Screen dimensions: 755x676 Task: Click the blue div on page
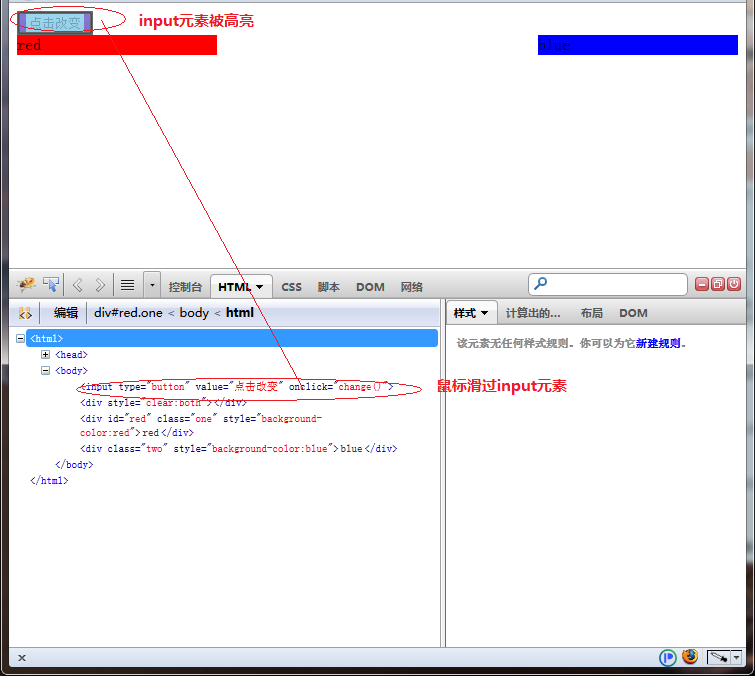click(x=638, y=45)
